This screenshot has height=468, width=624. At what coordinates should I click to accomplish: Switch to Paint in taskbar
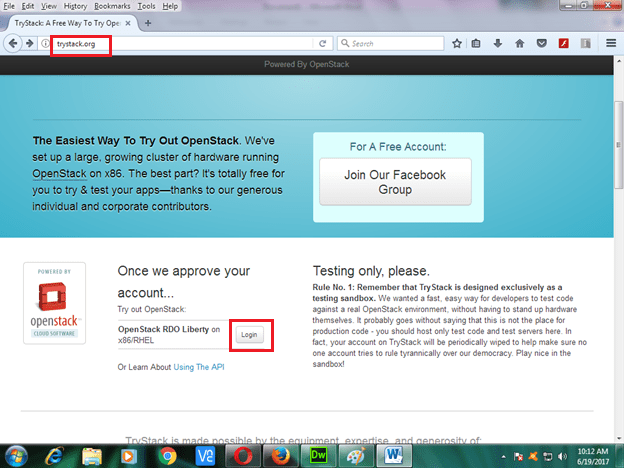click(356, 456)
